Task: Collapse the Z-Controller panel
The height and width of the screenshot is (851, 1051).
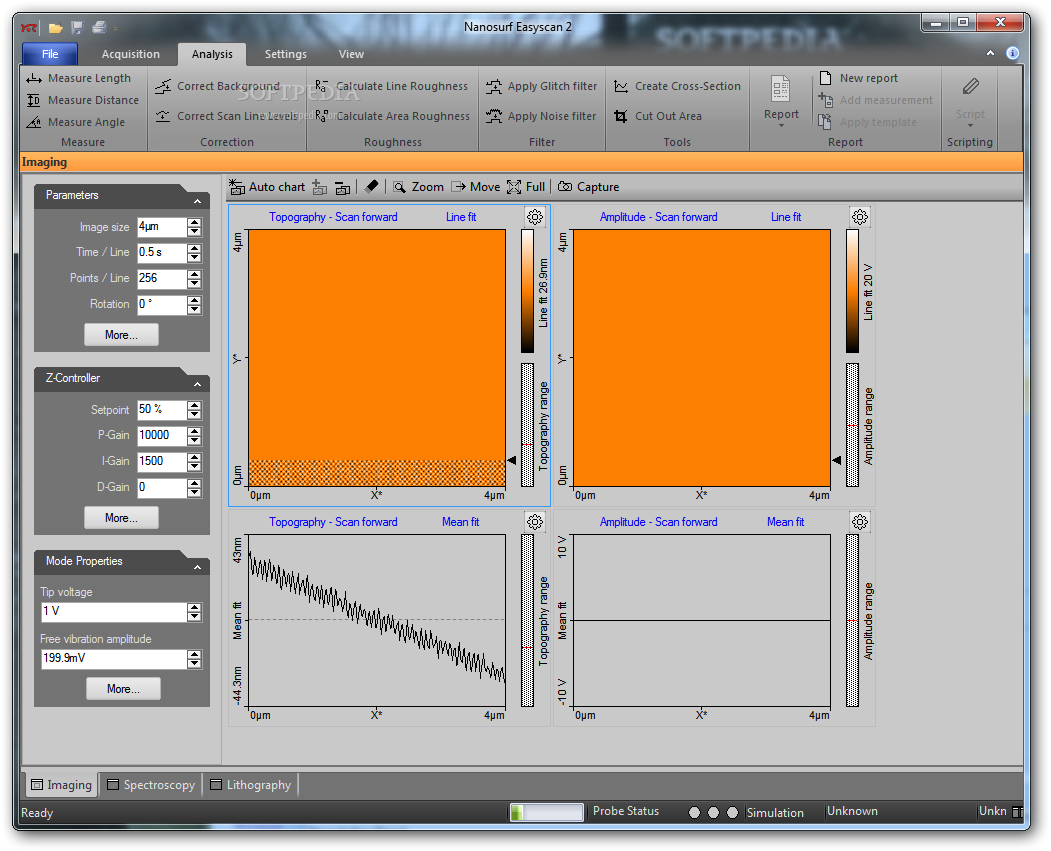Action: click(197, 385)
